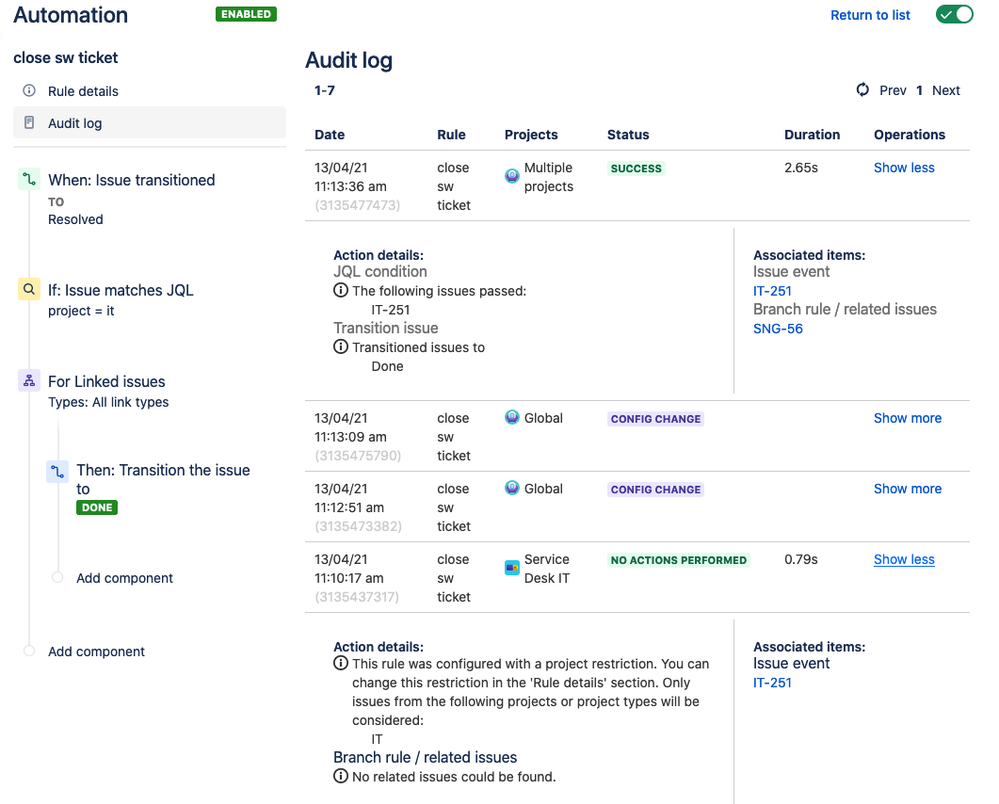Open the Rule details section
Screen dimensions: 999x804
[83, 91]
